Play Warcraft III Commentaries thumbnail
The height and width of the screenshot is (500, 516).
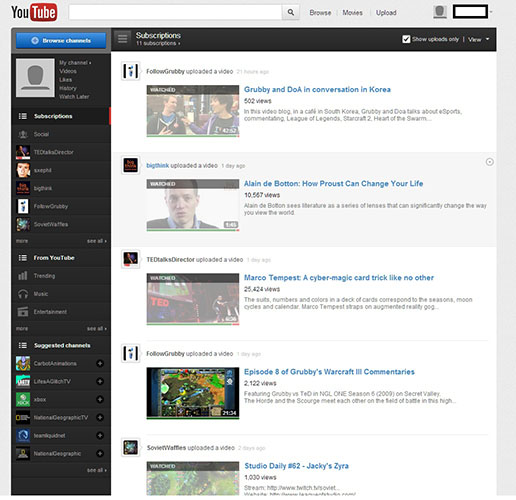tap(193, 393)
